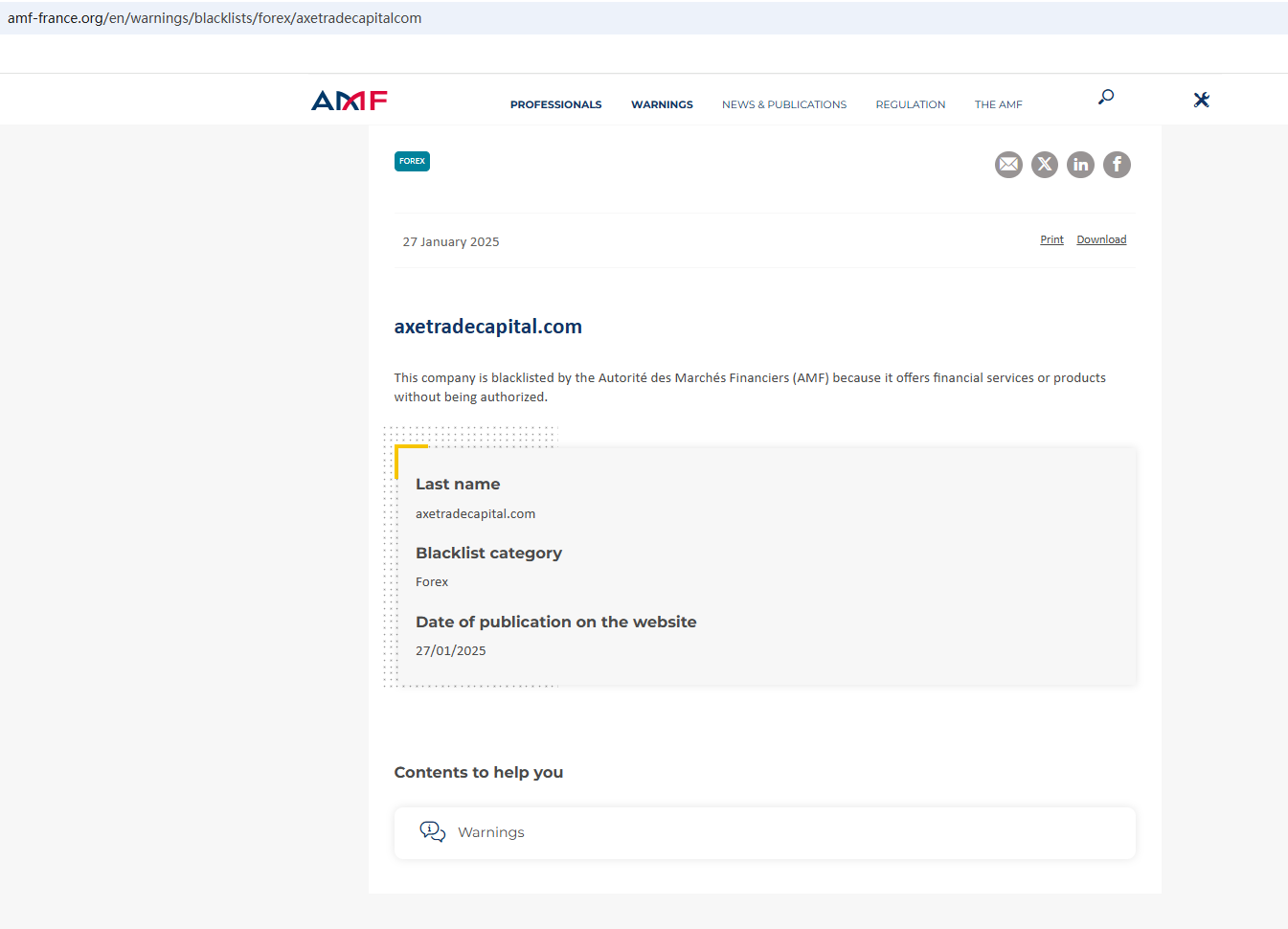Click the browser address bar URL
This screenshot has height=929, width=1288.
point(215,18)
